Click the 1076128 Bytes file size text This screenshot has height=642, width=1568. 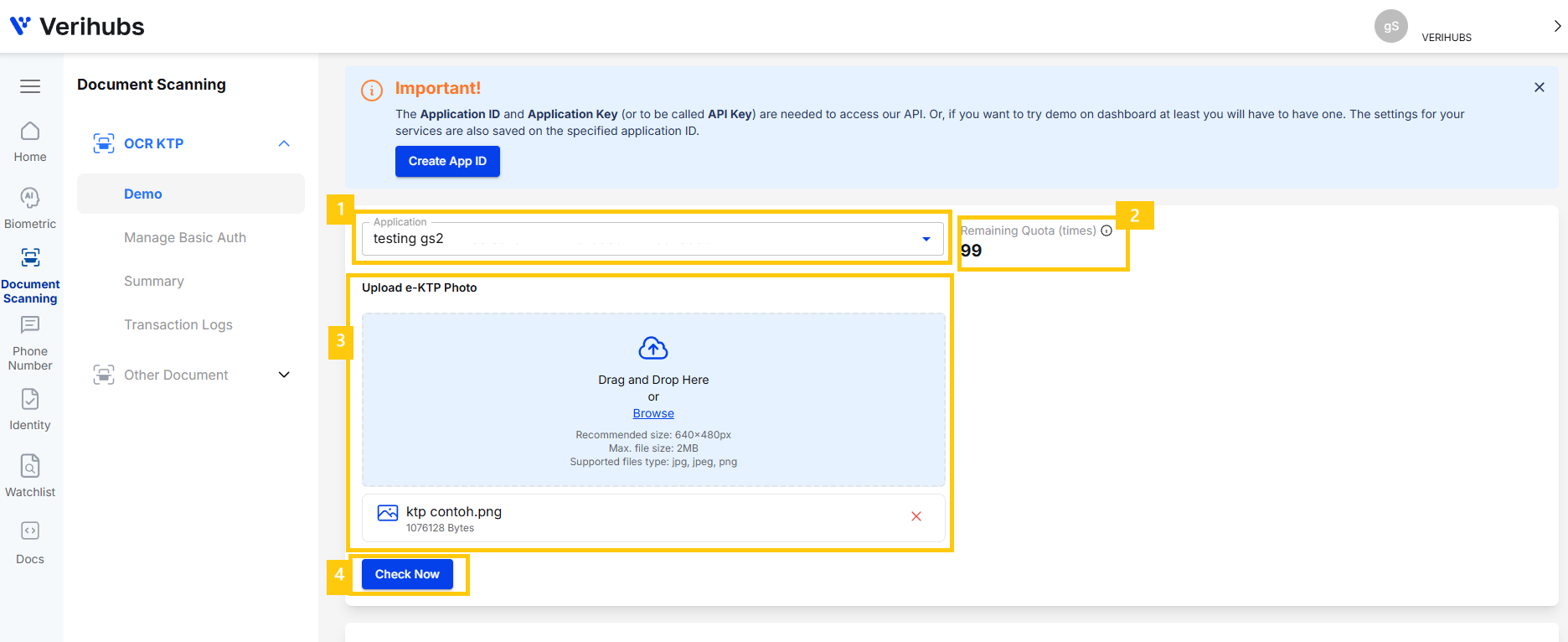pos(440,528)
